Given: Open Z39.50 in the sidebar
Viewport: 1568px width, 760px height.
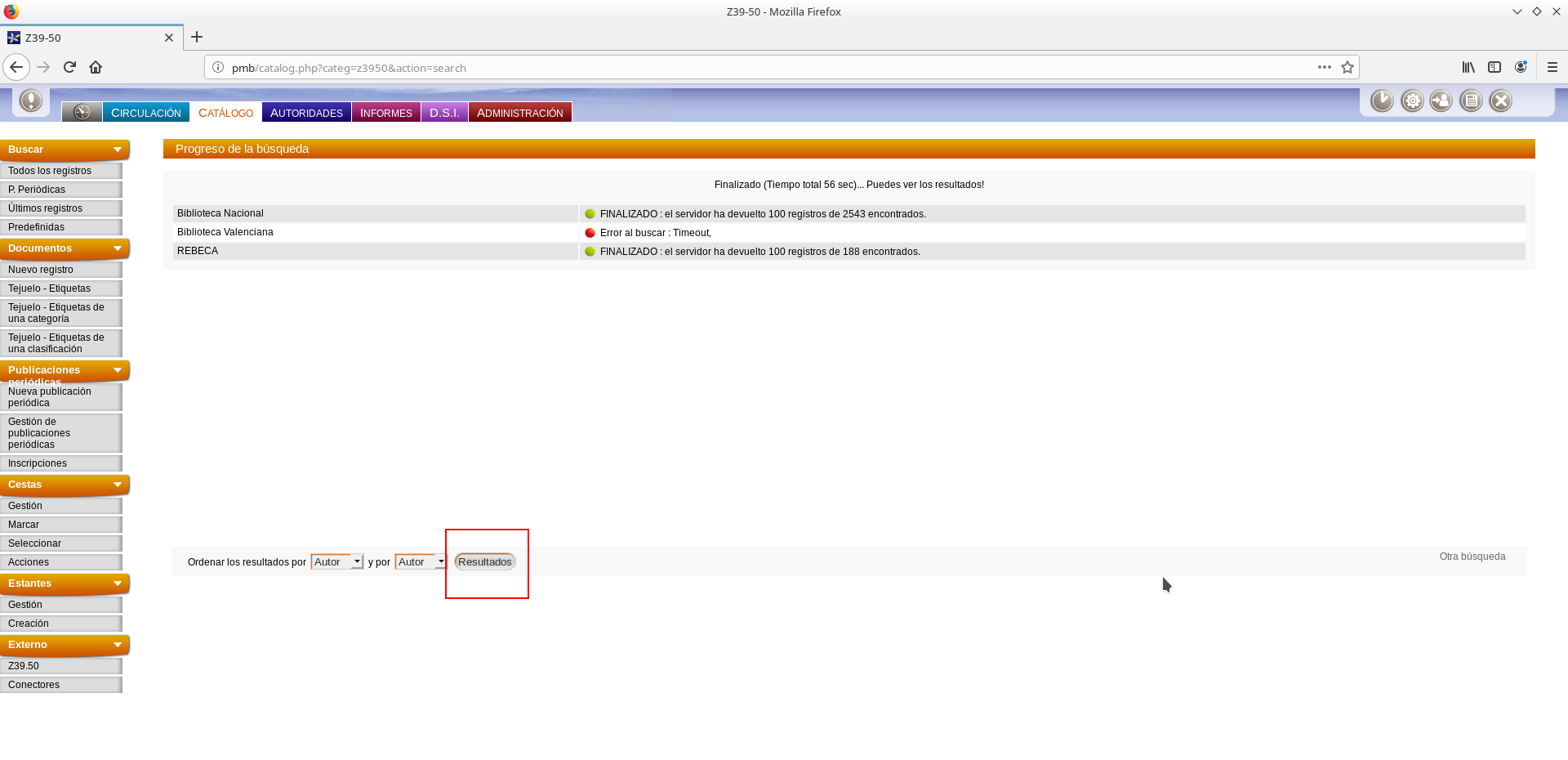Looking at the screenshot, I should tap(24, 666).
